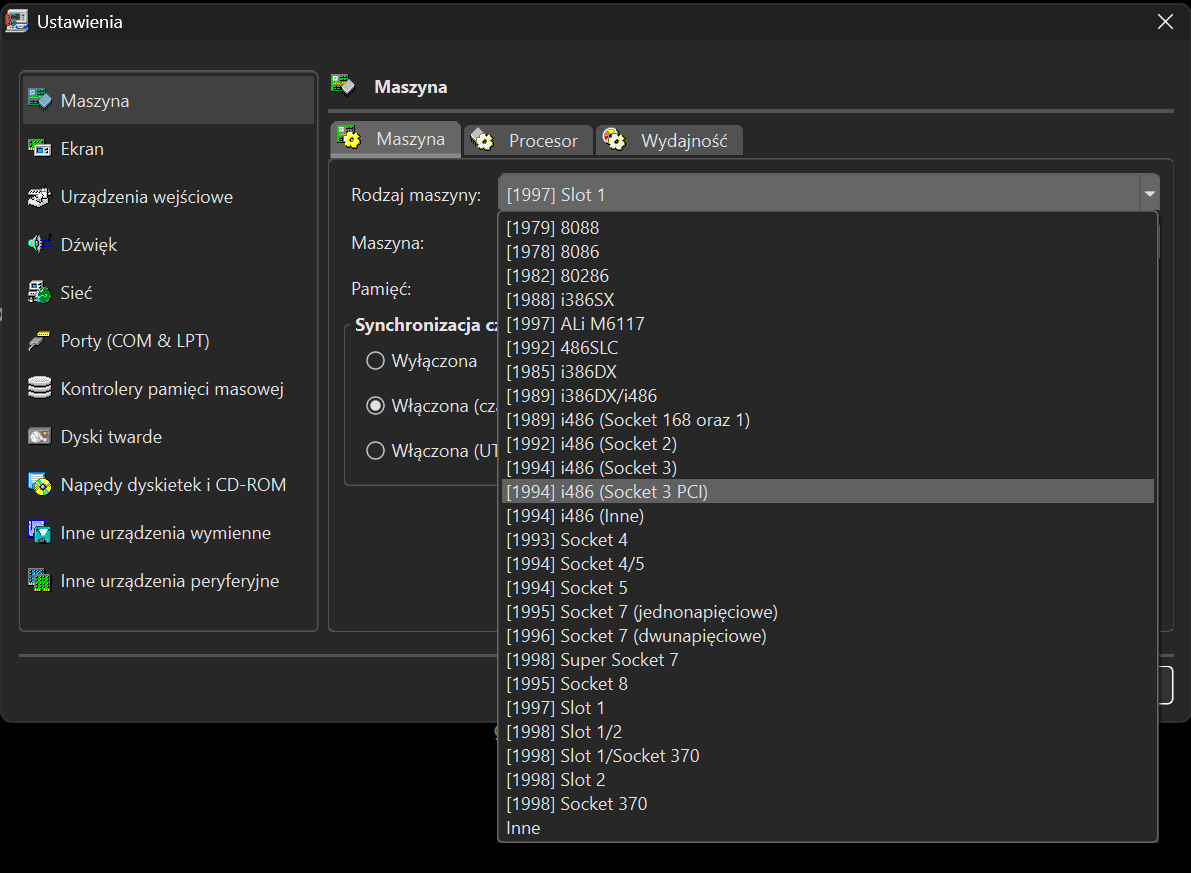Choose [1998] Socket 370 option
Viewport: 1191px width, 873px height.
[x=828, y=804]
